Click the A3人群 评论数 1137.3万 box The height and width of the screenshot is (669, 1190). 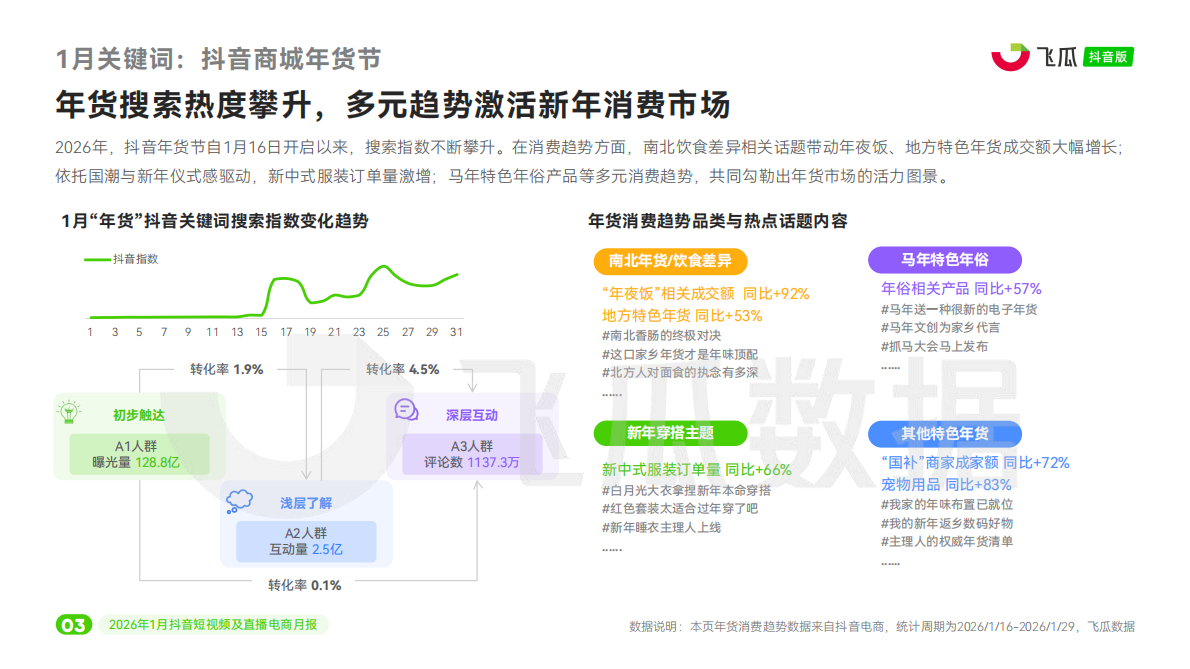pos(472,454)
